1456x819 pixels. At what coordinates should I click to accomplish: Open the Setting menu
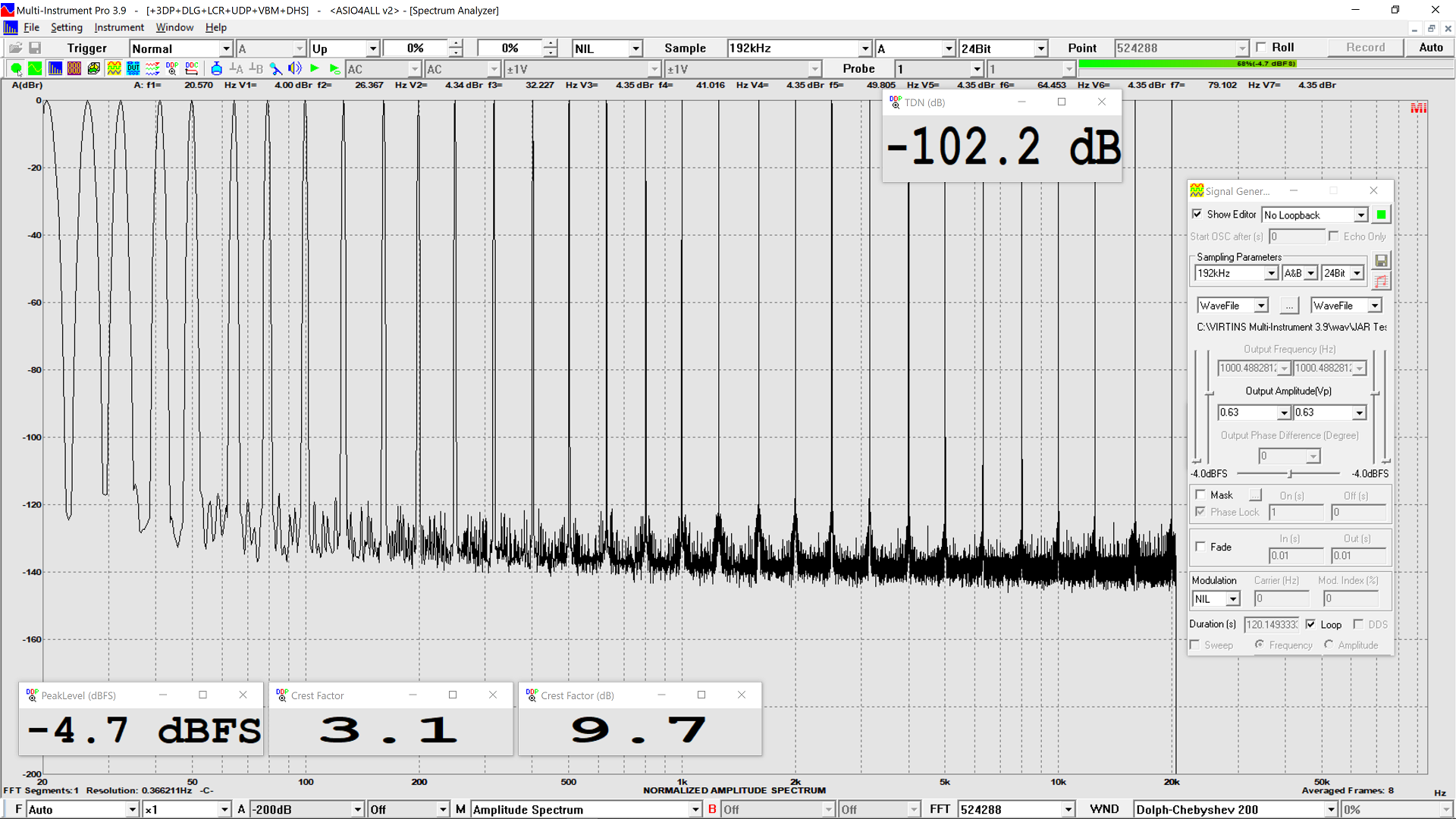coord(67,27)
